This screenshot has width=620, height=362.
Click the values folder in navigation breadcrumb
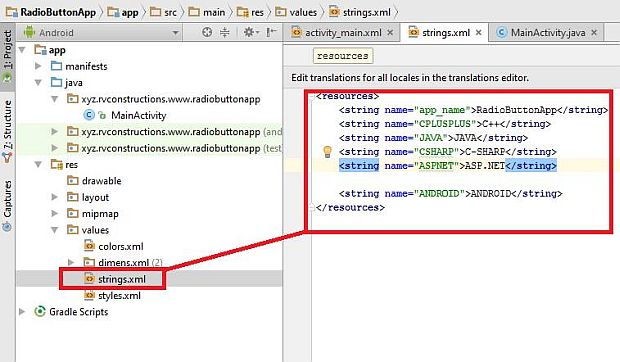point(303,12)
